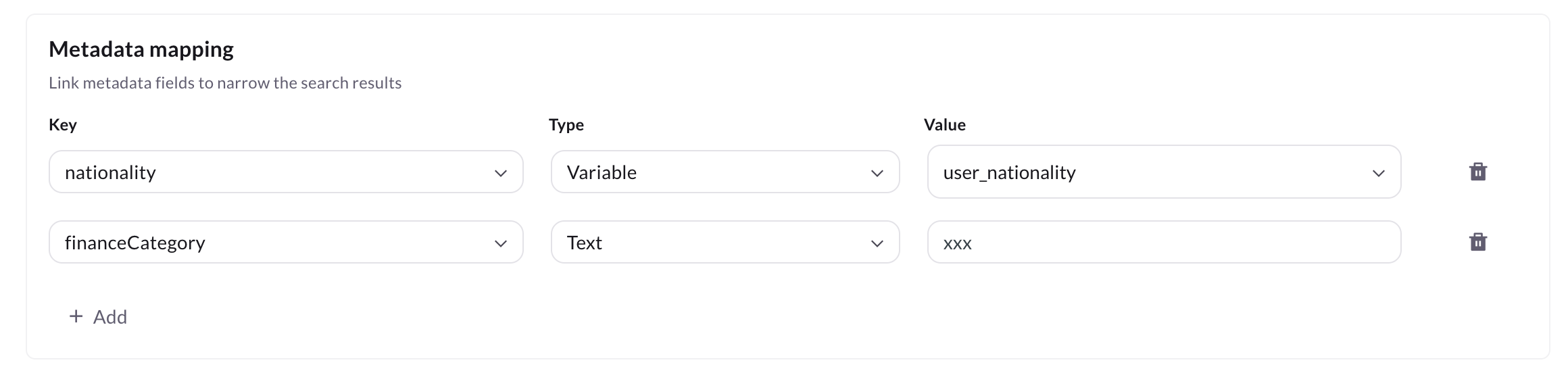The image size is (1568, 373).
Task: Click the chevron in the Text type field
Action: [877, 243]
